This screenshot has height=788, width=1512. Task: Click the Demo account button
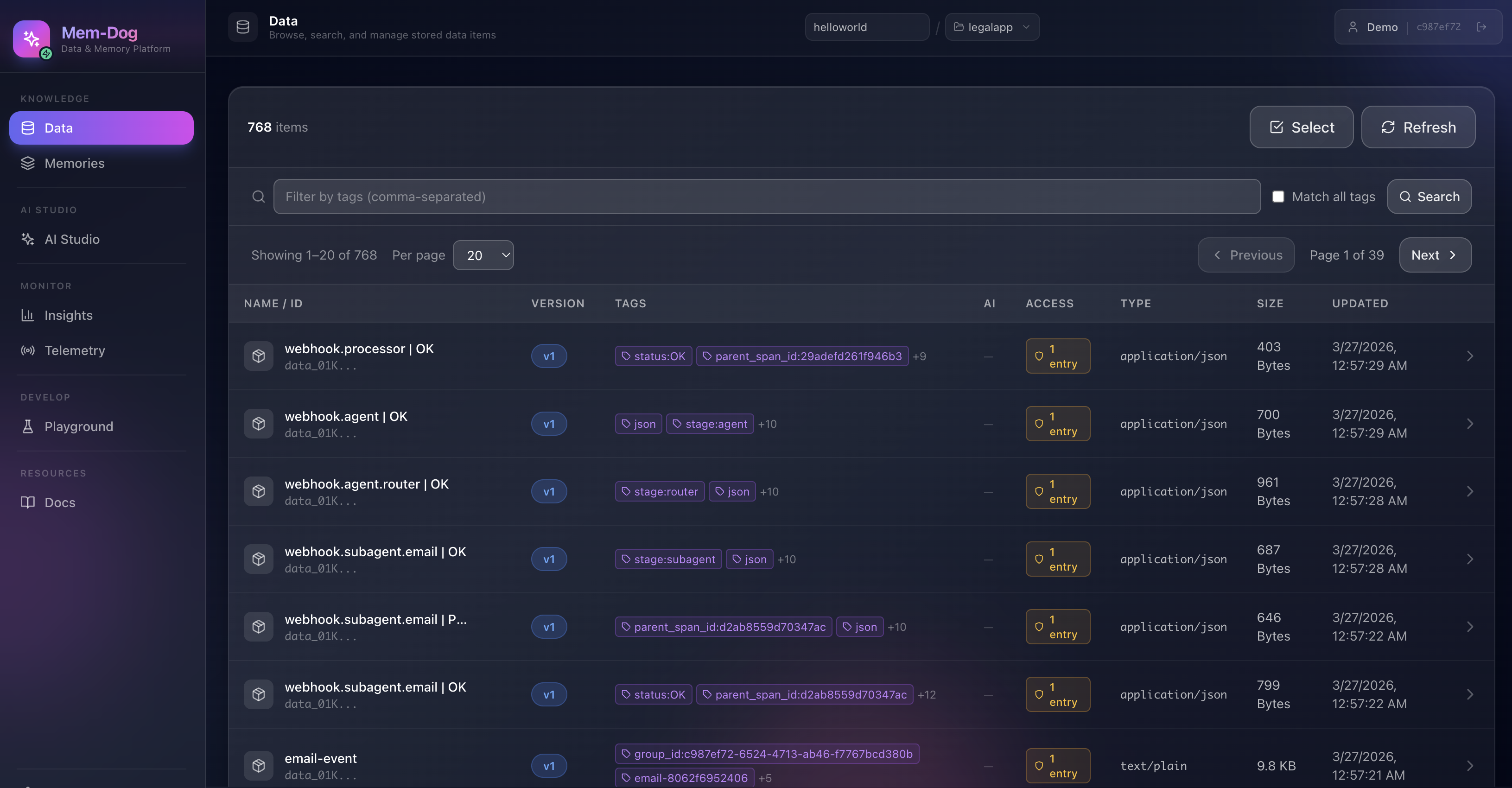tap(1418, 27)
